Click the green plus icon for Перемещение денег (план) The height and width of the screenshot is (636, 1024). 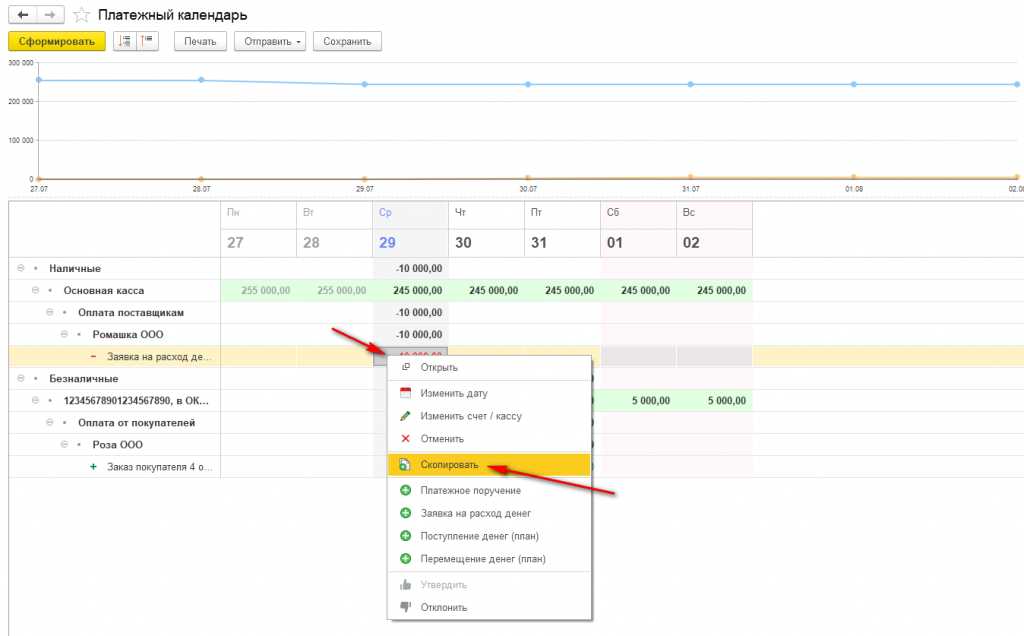click(406, 559)
